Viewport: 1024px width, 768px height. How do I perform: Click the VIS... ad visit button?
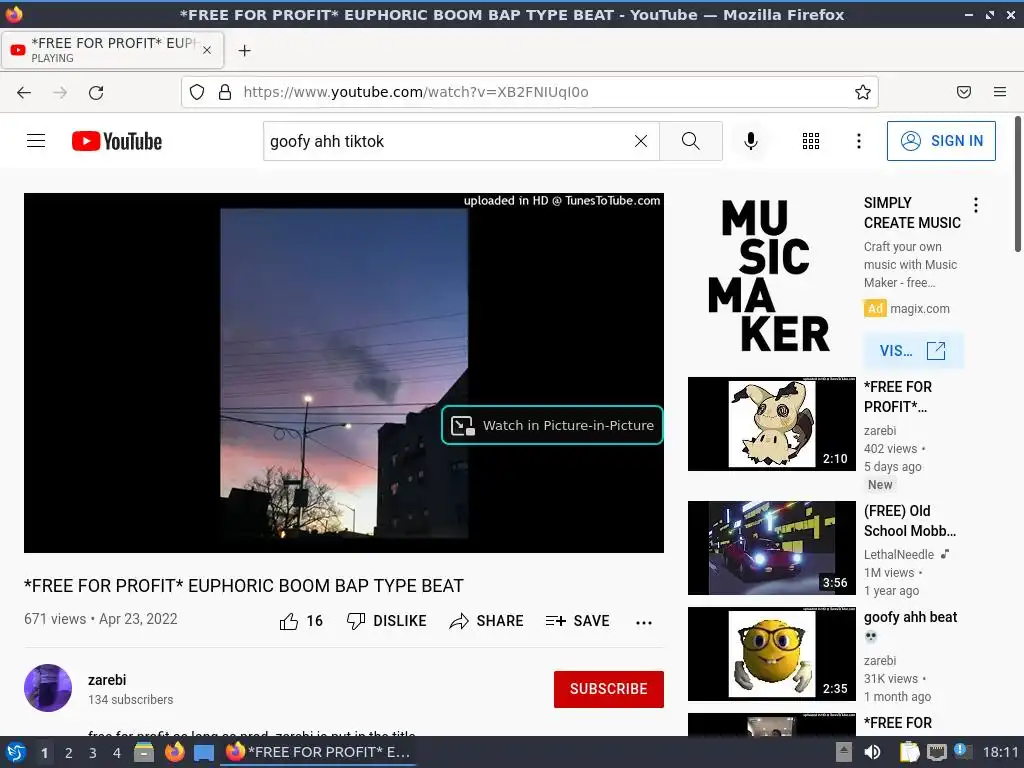point(912,351)
